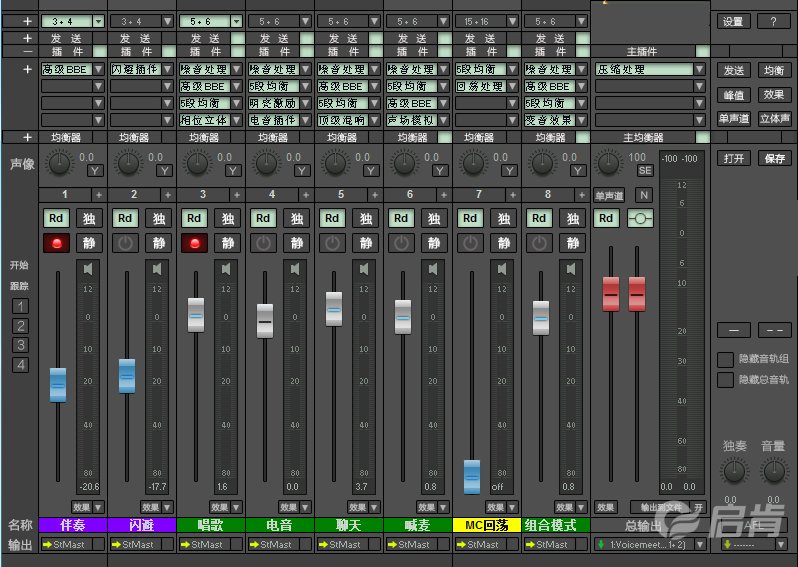Click the speaker icon on channel 1 meter
Screen dimensions: 798x567
[88, 269]
